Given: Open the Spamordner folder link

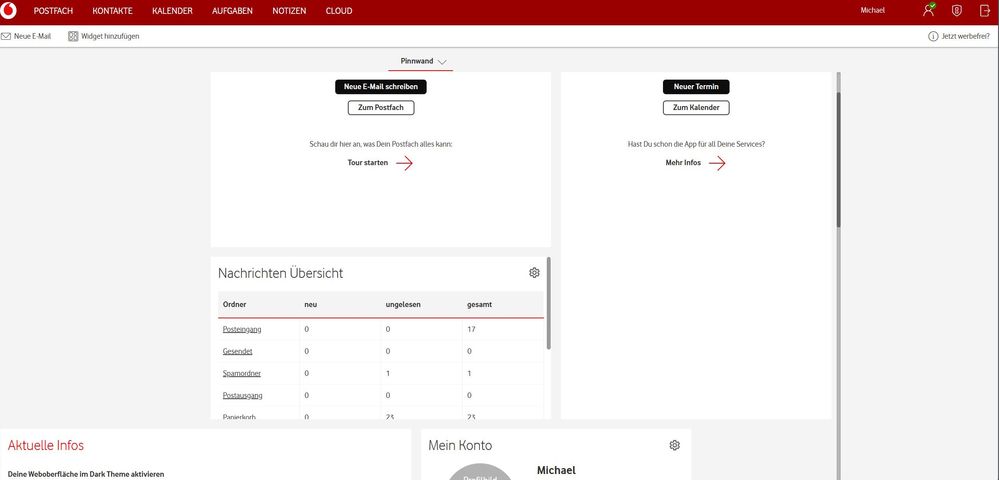Looking at the screenshot, I should [x=241, y=374].
